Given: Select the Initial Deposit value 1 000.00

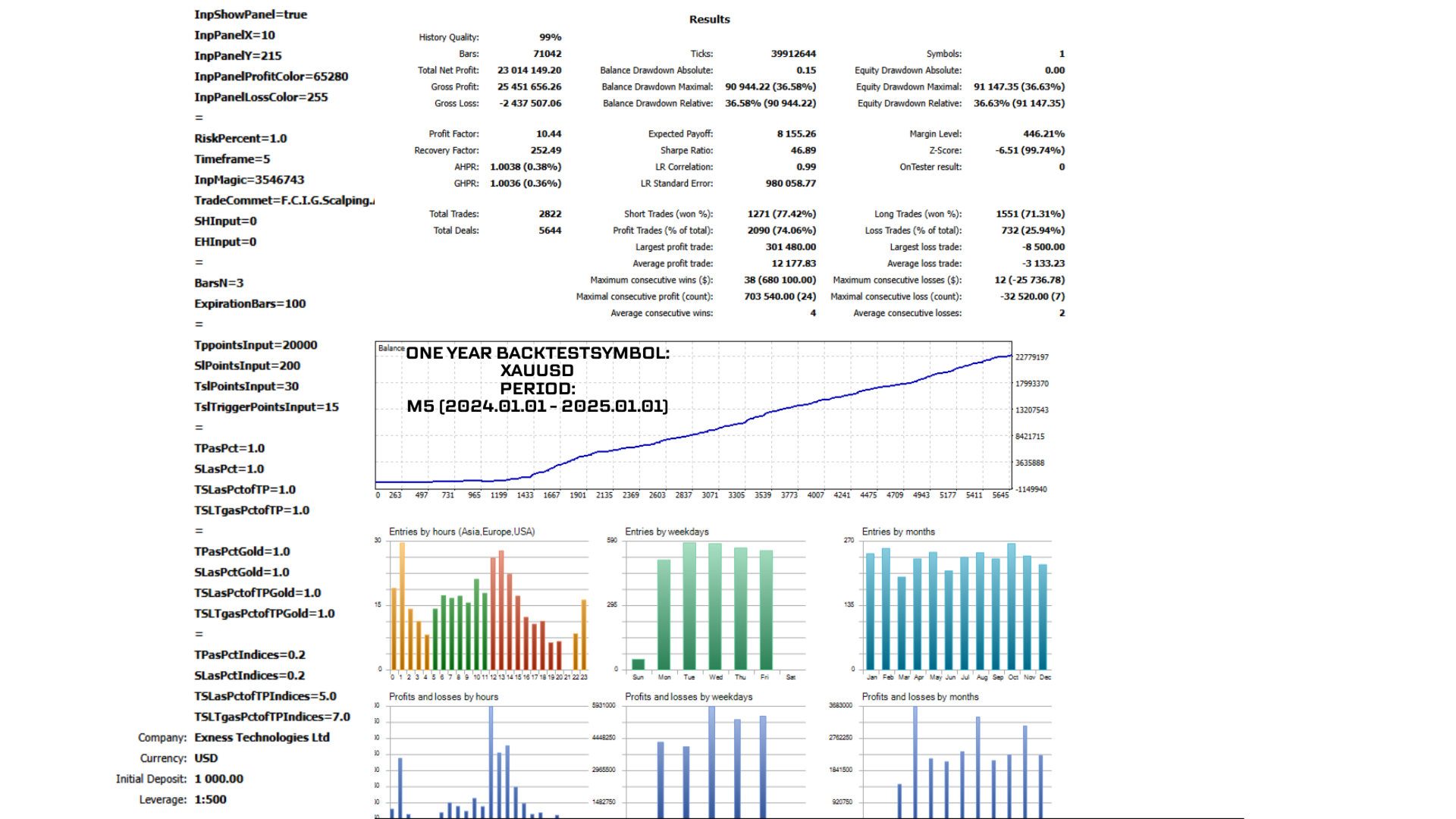Looking at the screenshot, I should pos(218,779).
